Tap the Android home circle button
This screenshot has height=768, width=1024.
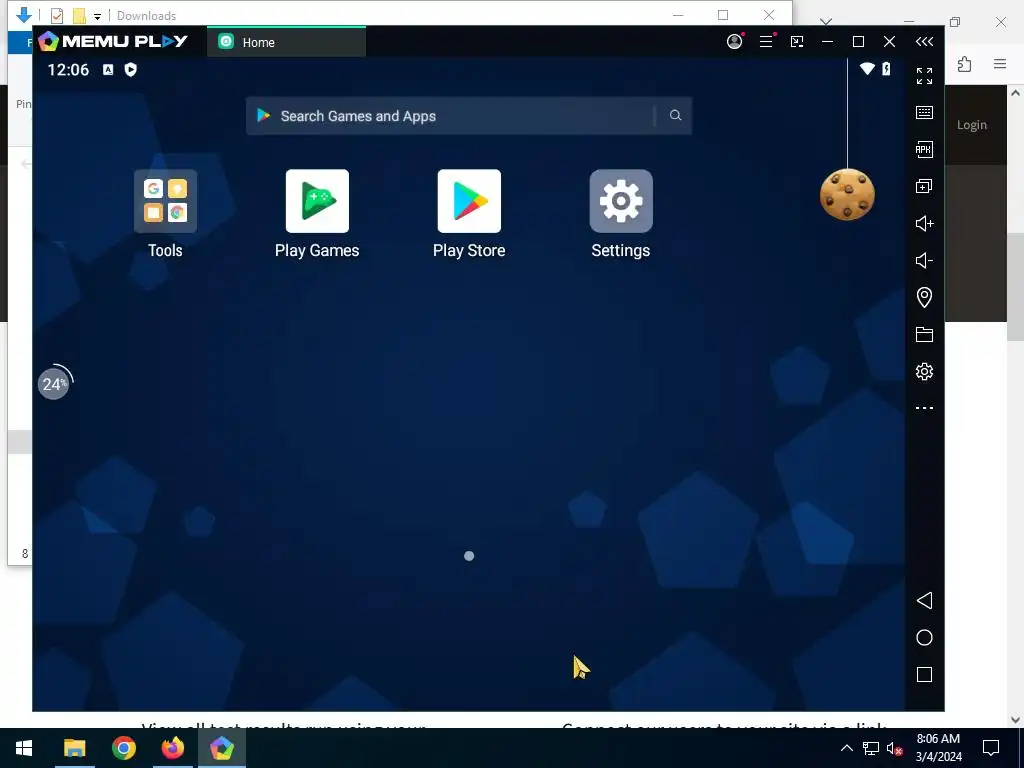point(924,638)
